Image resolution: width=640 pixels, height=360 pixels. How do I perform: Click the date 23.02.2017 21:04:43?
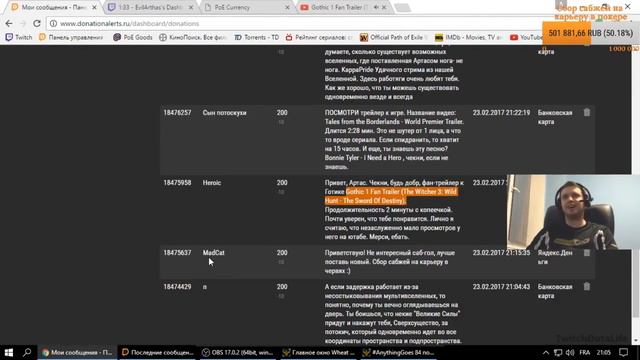tap(501, 287)
